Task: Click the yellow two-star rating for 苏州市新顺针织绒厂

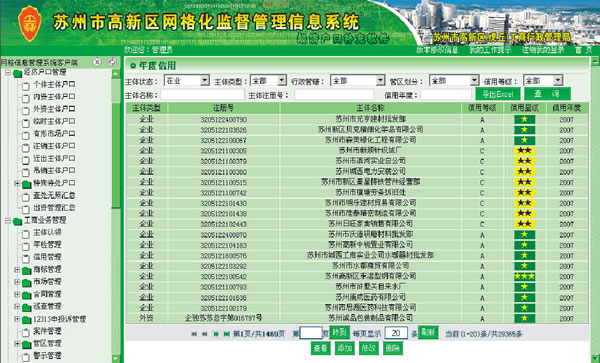Action: tap(524, 150)
